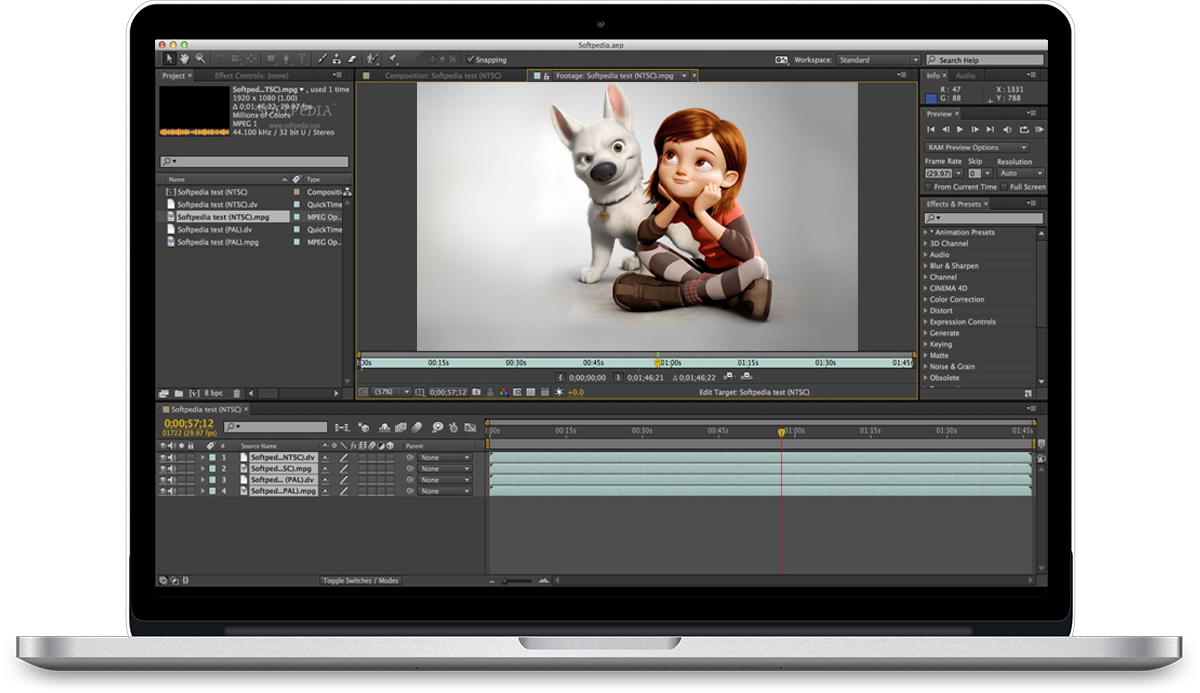Open the Frame Rate (29.97) dropdown

click(x=944, y=173)
